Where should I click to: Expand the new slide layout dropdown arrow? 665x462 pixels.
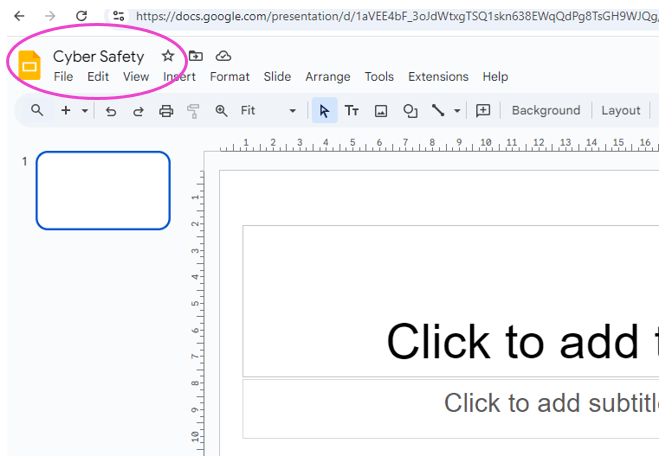click(85, 111)
